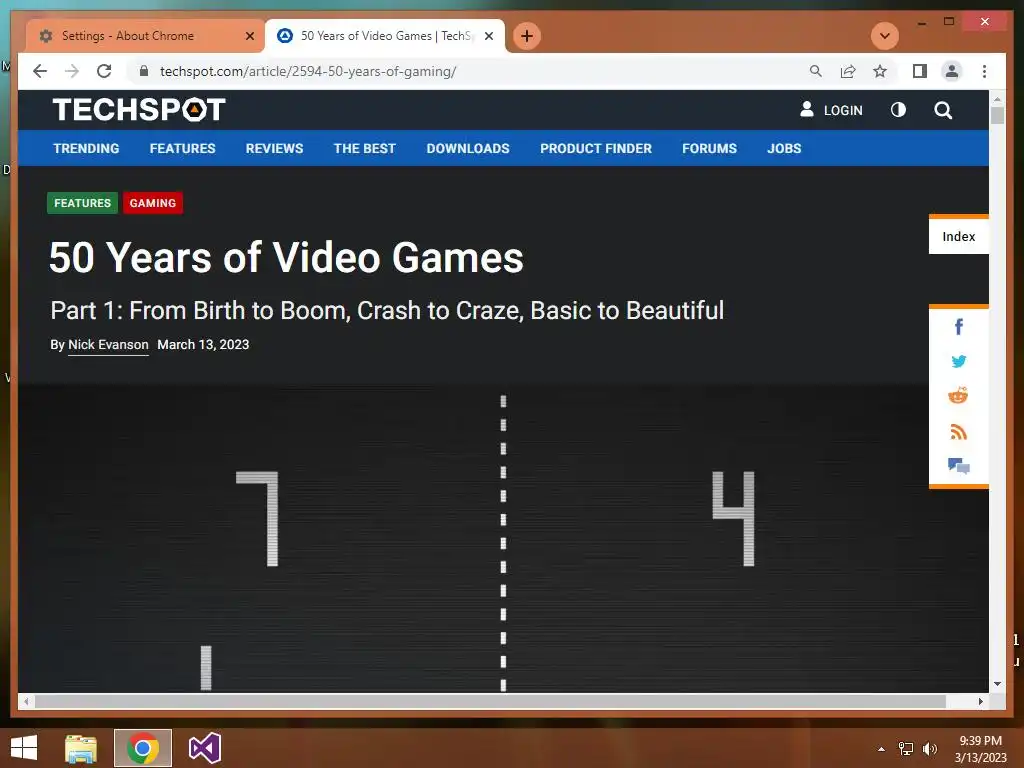This screenshot has height=768, width=1024.
Task: Click the forward navigation arrow
Action: click(x=72, y=71)
